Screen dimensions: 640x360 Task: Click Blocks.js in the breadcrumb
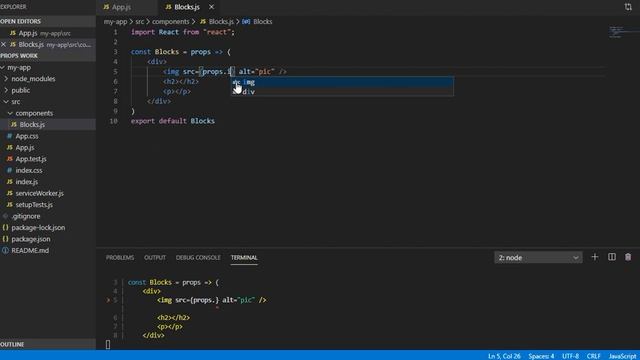pos(216,22)
